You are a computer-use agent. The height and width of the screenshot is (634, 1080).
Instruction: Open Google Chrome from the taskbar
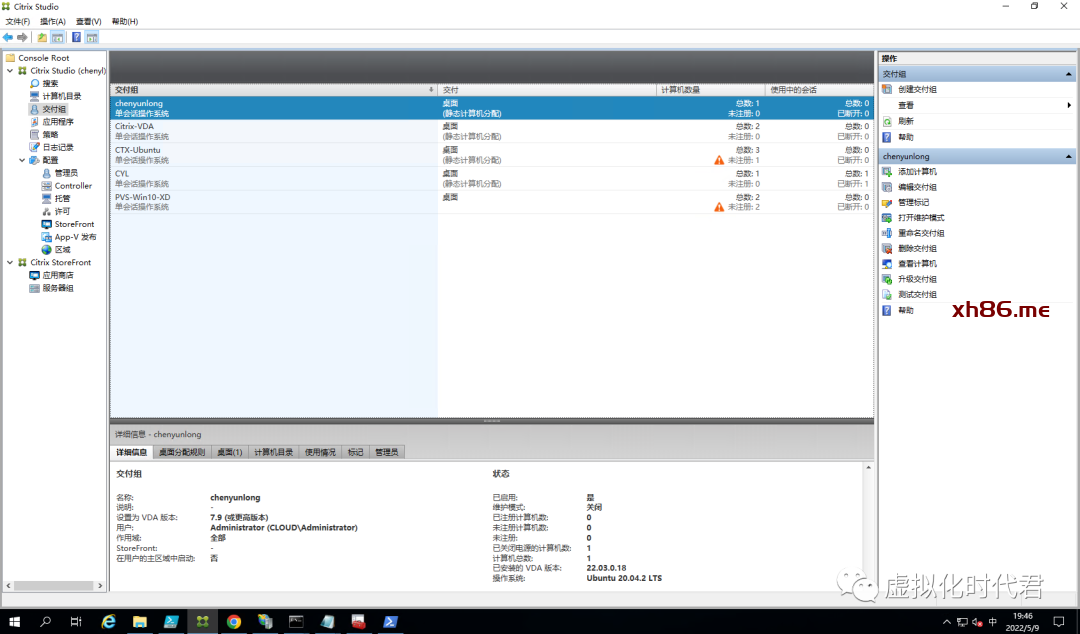pyautogui.click(x=234, y=622)
